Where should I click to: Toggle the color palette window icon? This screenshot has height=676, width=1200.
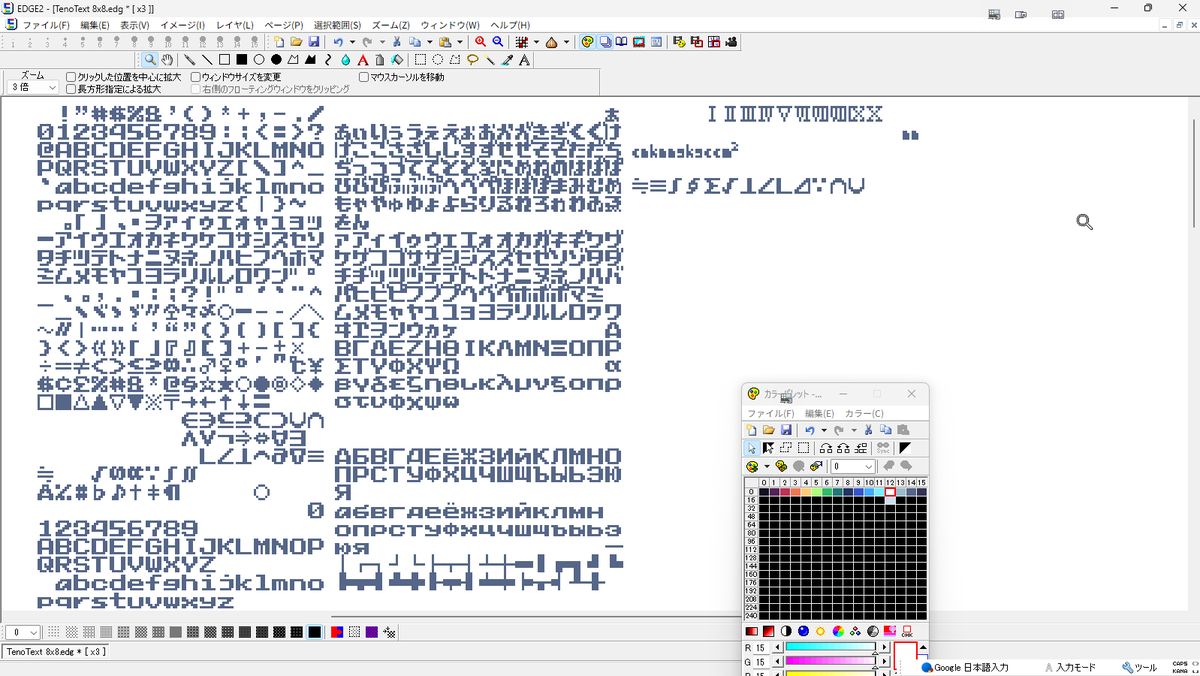tap(587, 42)
